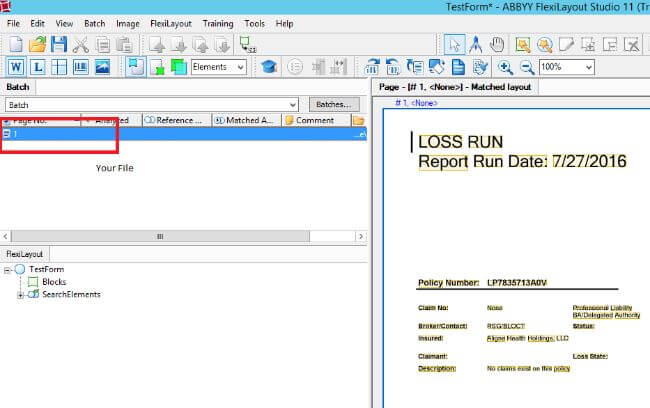Click the single page with down arrow icon
The height and width of the screenshot is (408, 650).
179,44
